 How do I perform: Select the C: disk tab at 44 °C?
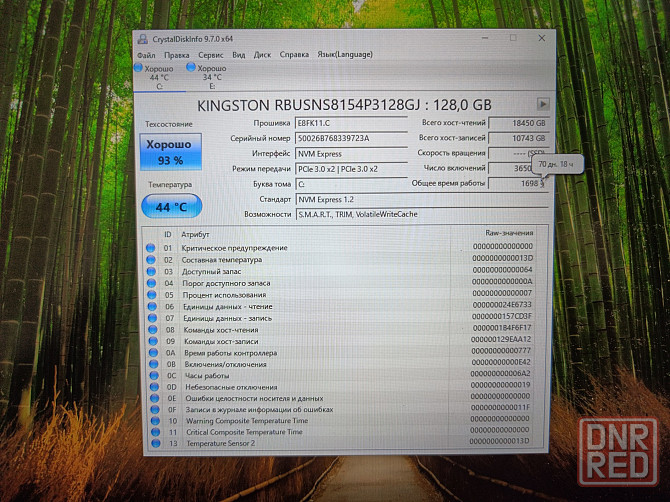(159, 77)
